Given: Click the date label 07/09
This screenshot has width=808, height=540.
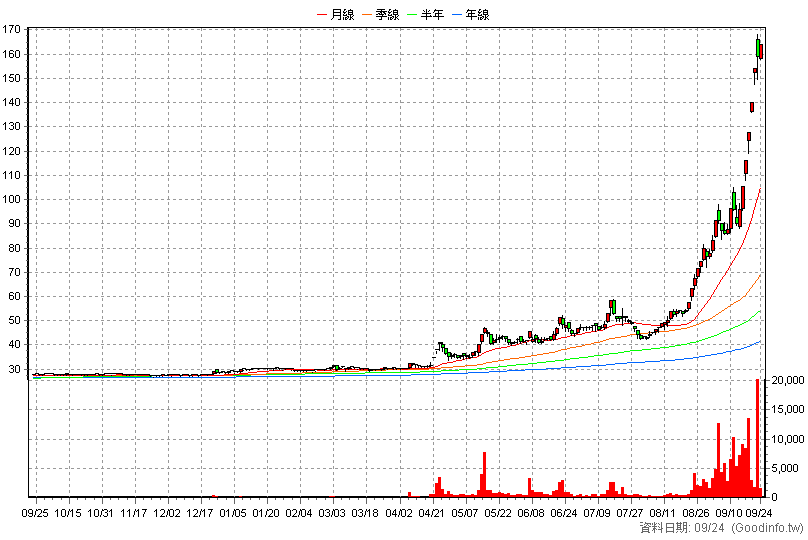Looking at the screenshot, I should tap(597, 513).
